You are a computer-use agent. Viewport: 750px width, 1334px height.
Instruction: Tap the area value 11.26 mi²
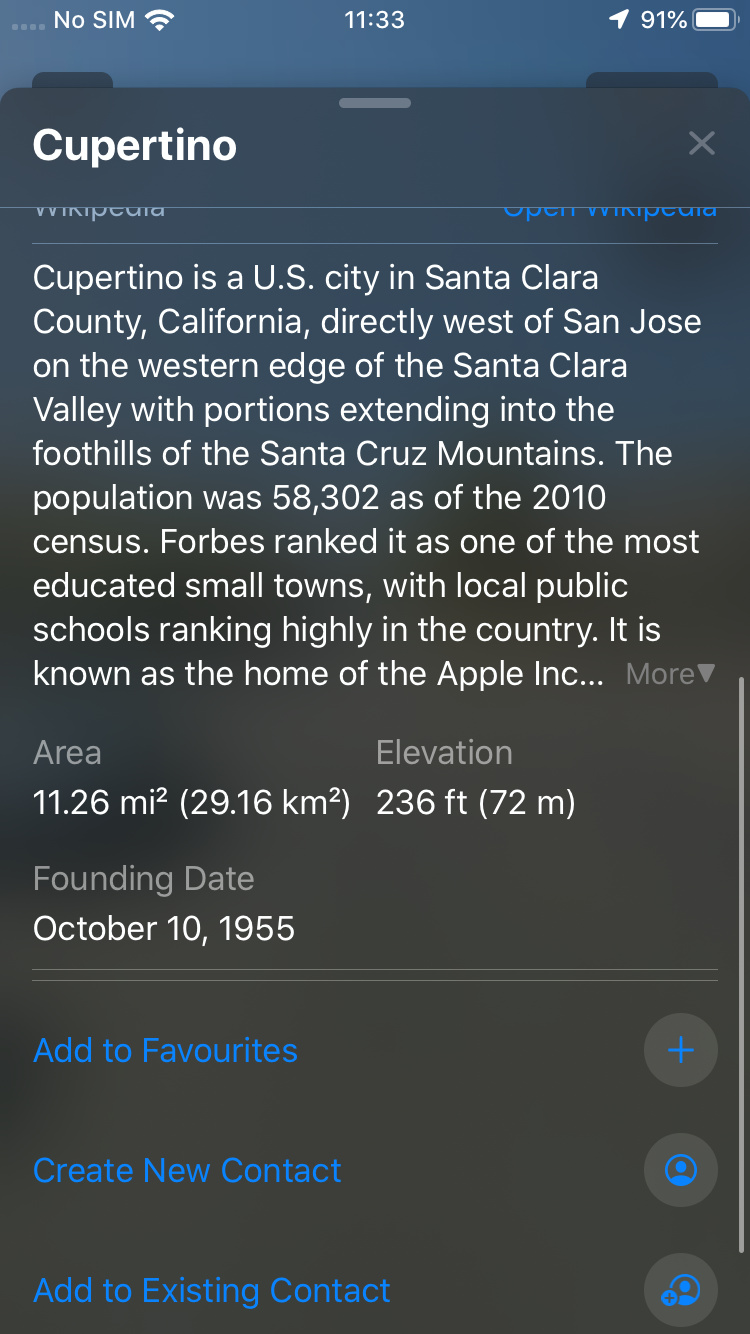(x=191, y=803)
